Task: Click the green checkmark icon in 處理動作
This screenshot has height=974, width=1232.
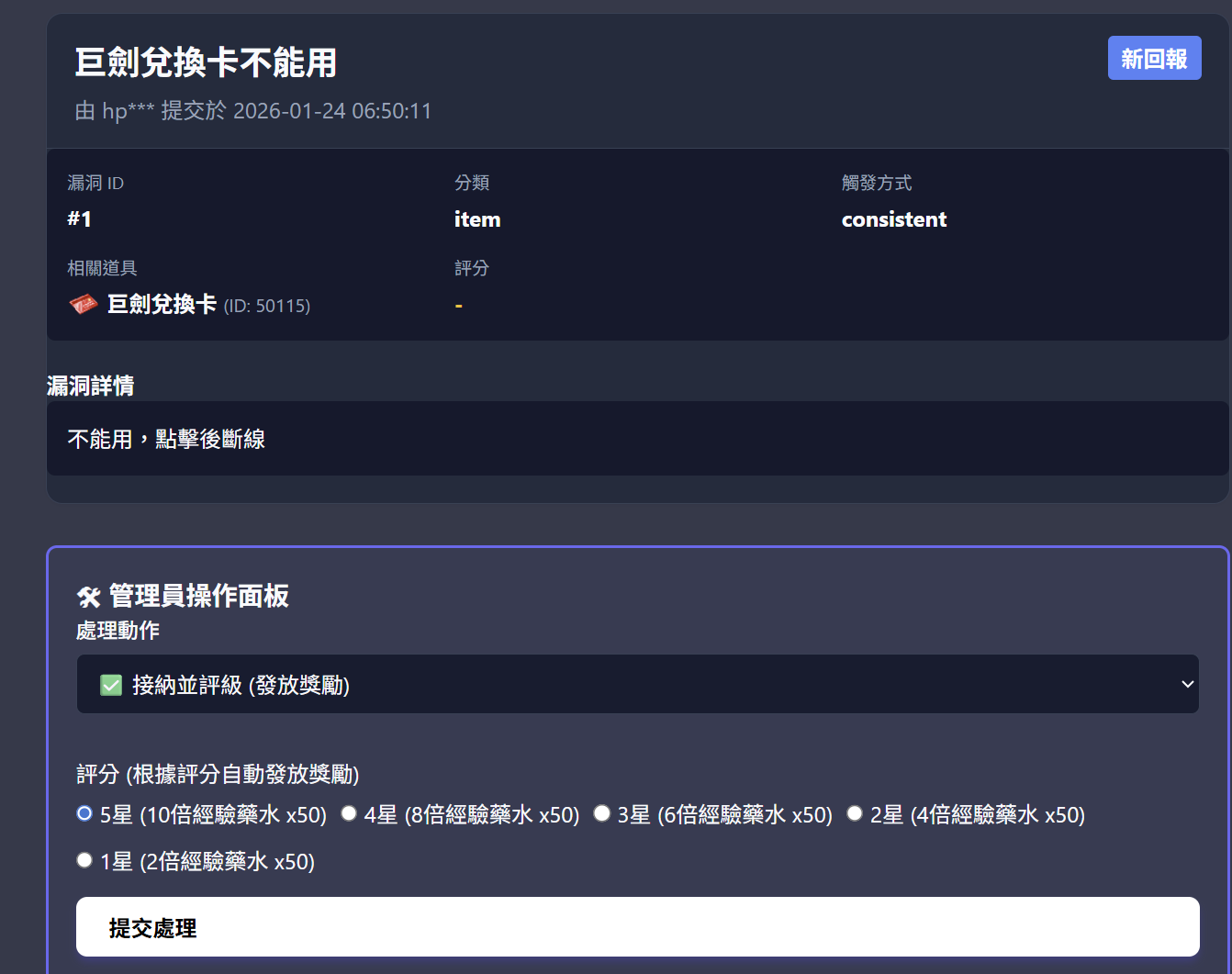Action: [111, 685]
